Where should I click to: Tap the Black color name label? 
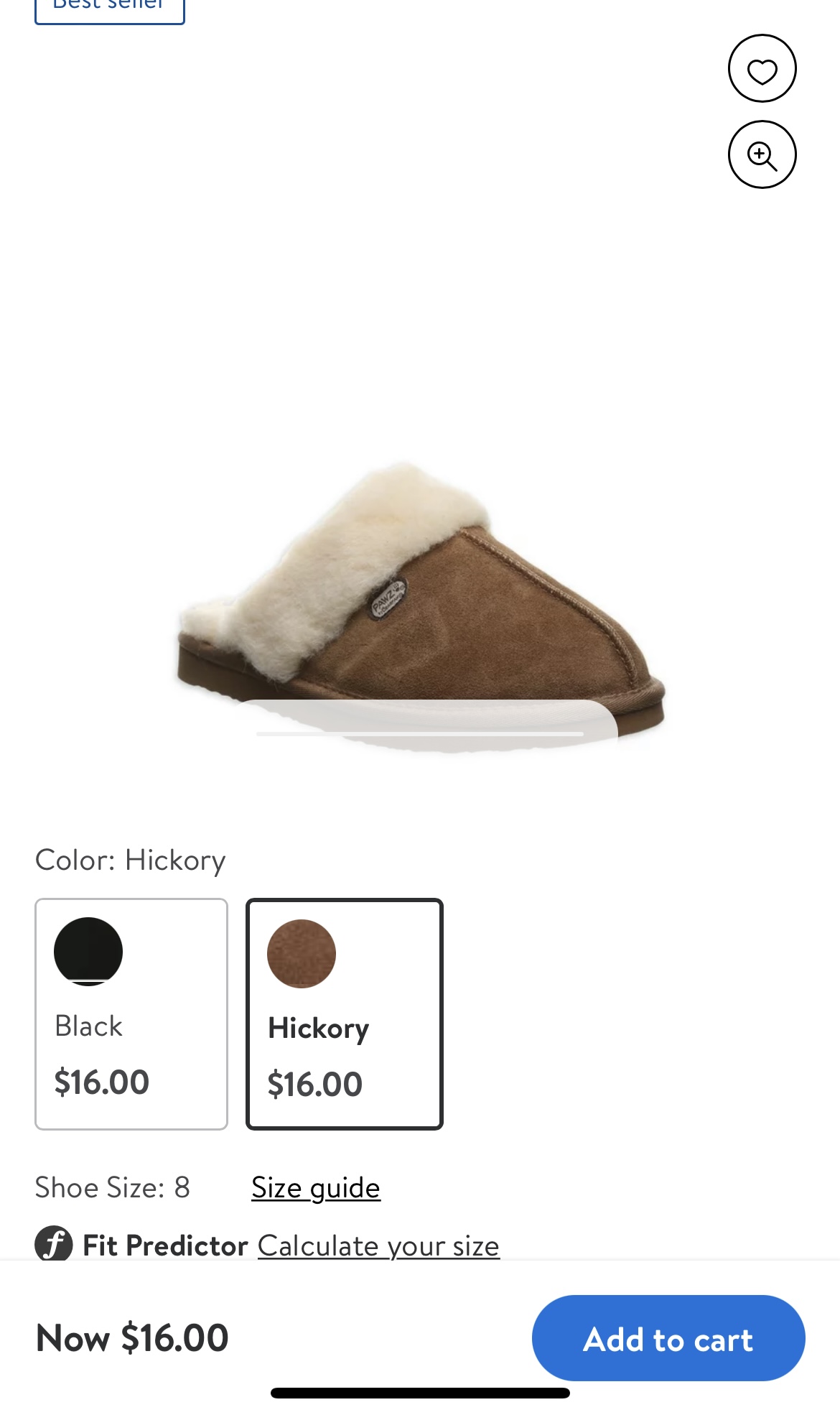tap(89, 1026)
